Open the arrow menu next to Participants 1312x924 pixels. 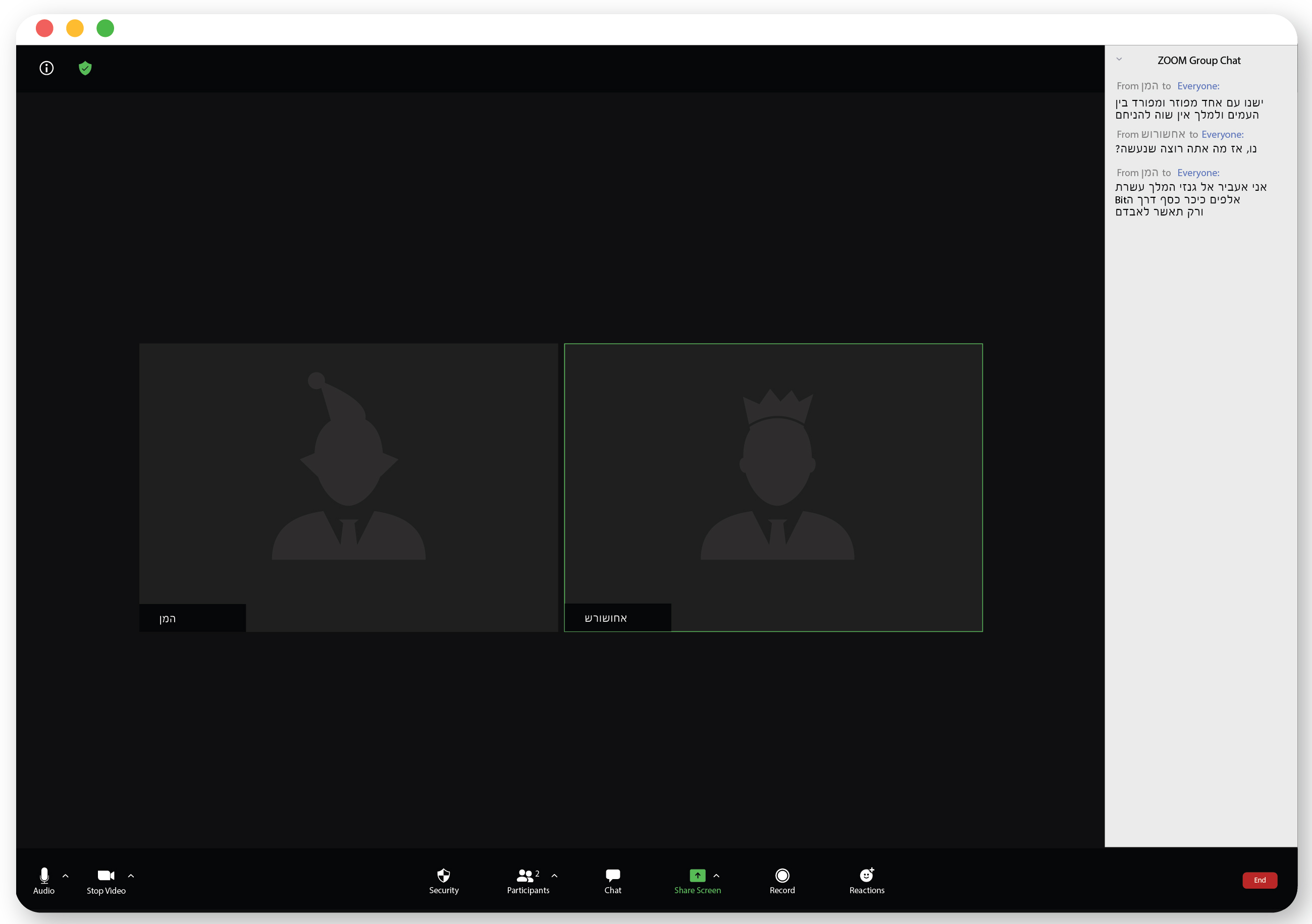coord(554,876)
